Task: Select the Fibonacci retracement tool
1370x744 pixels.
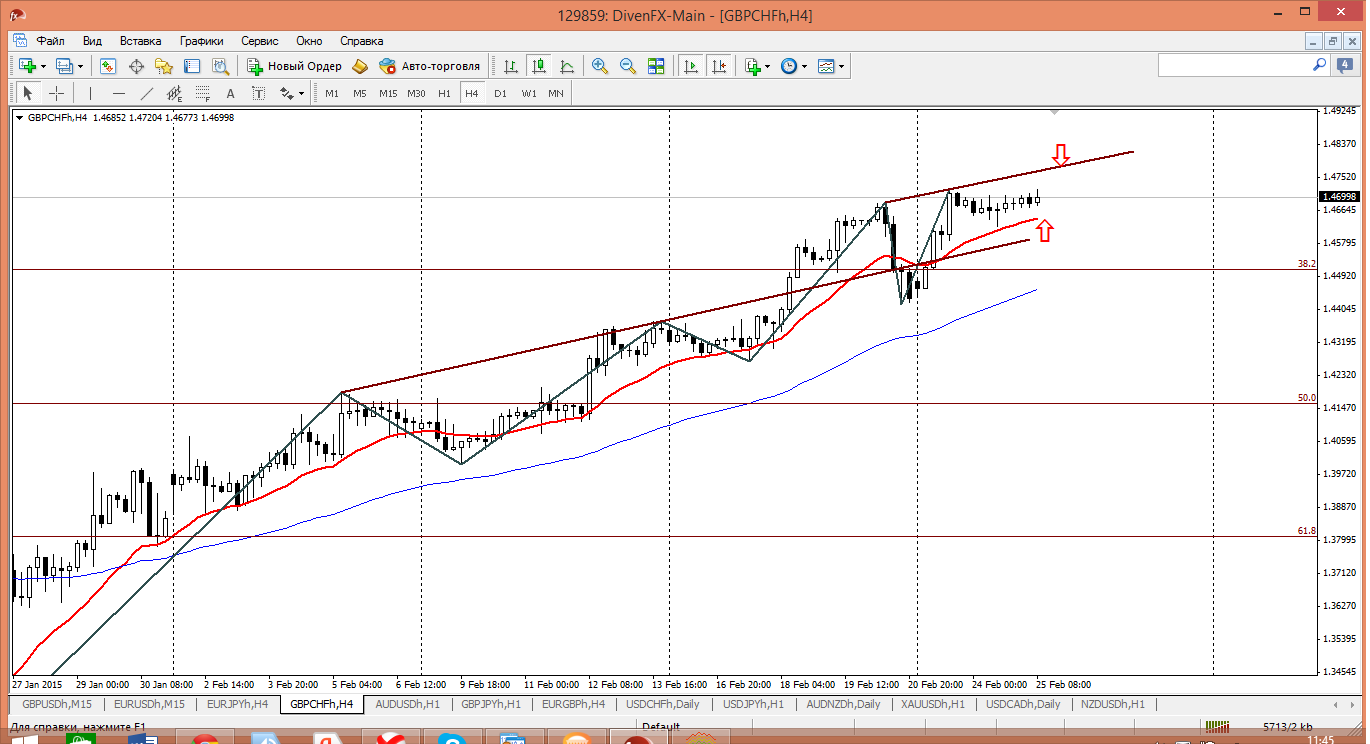Action: (x=203, y=93)
